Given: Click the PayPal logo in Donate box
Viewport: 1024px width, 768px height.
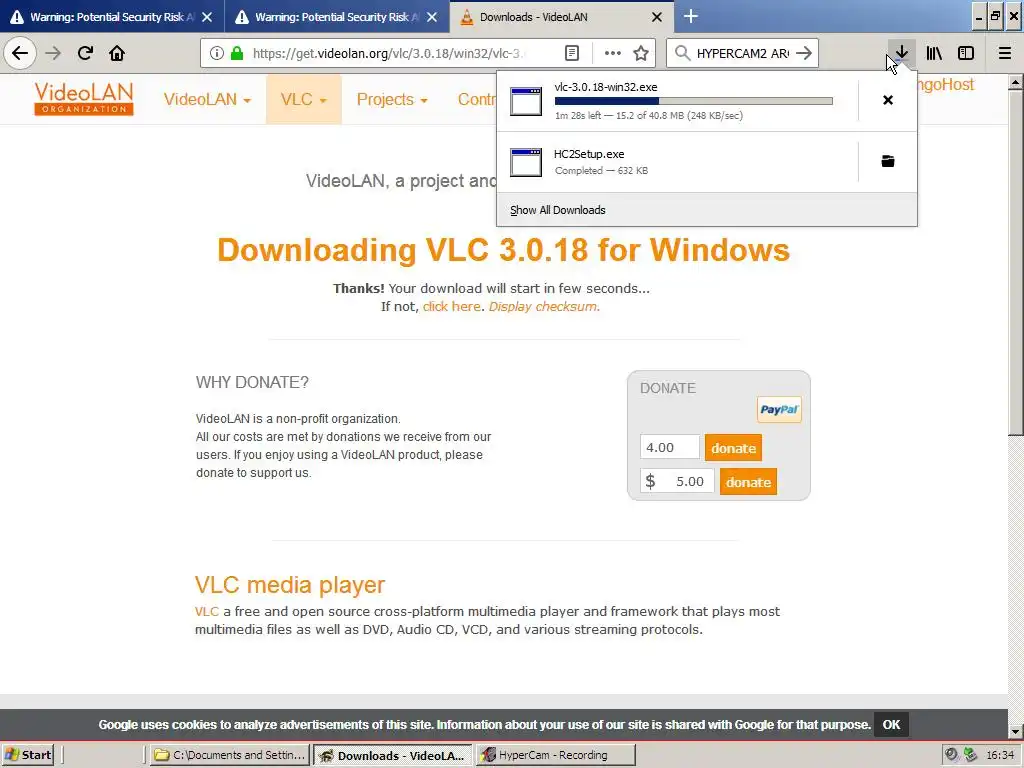Looking at the screenshot, I should (x=779, y=409).
